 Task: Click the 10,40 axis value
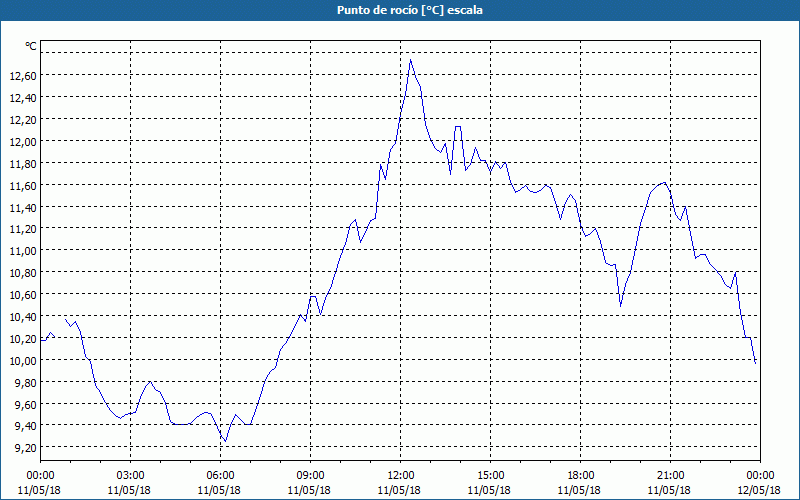(23, 316)
